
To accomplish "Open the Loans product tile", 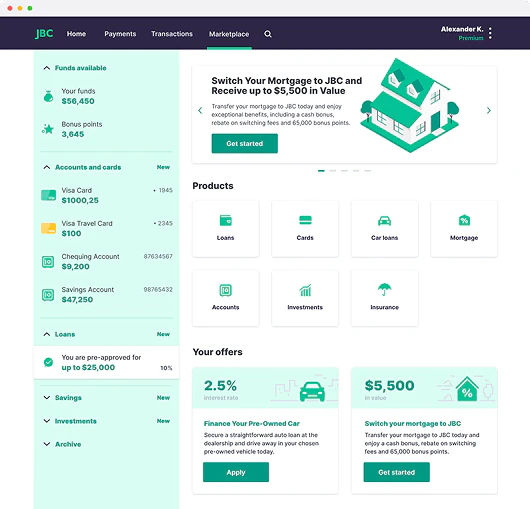I will (225, 229).
